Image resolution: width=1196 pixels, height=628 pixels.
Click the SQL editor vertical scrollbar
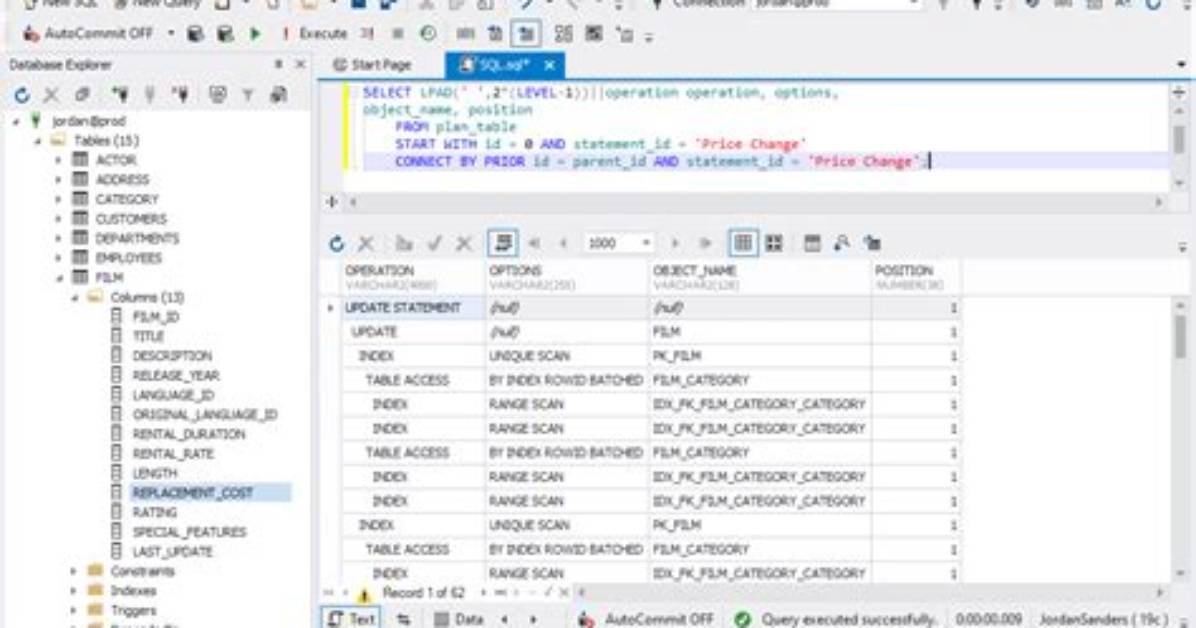(x=1179, y=137)
